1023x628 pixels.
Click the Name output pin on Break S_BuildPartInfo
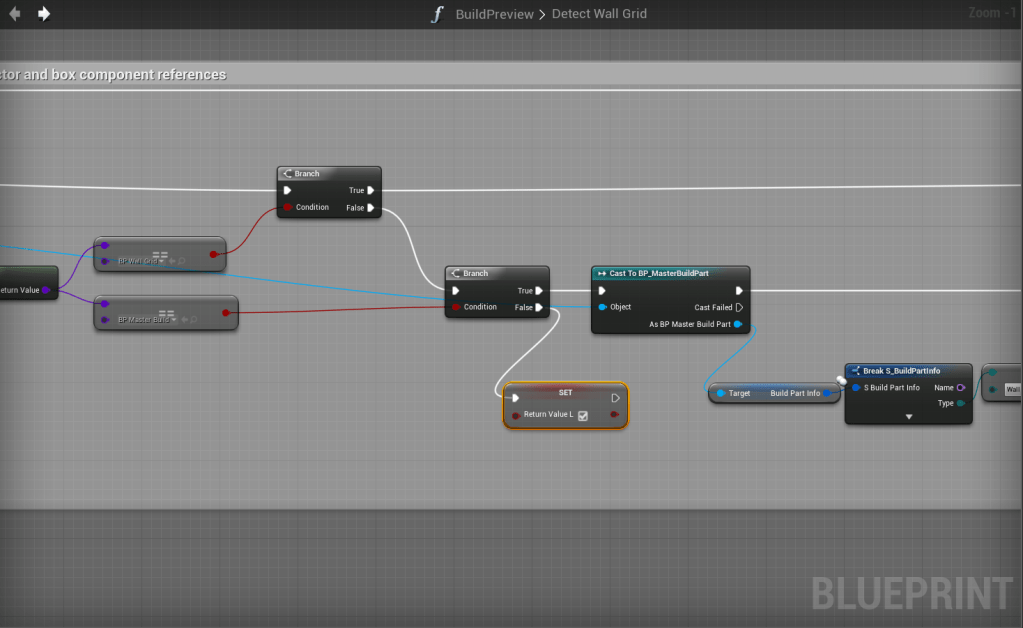tap(960, 388)
